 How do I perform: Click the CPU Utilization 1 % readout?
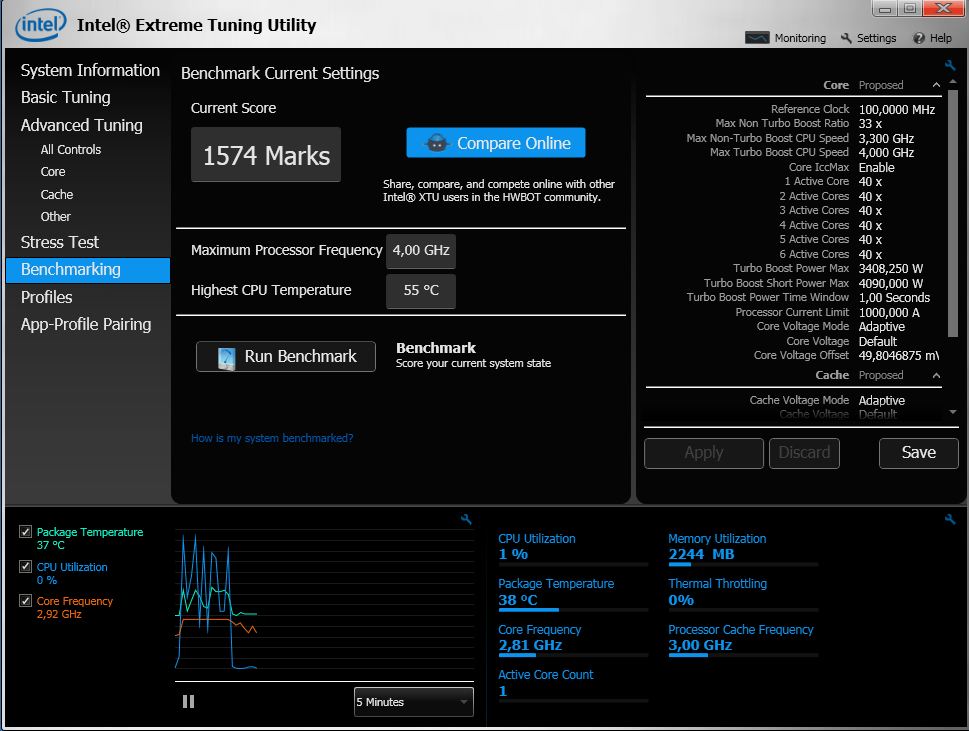coord(513,554)
